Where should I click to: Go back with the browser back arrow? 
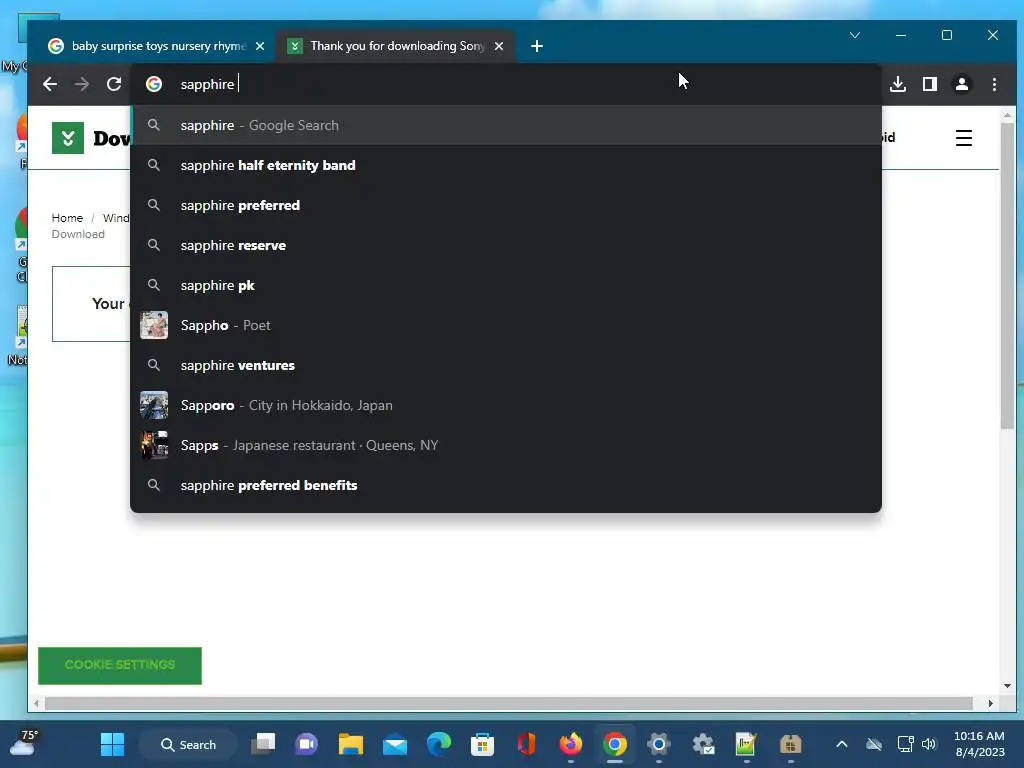[50, 84]
